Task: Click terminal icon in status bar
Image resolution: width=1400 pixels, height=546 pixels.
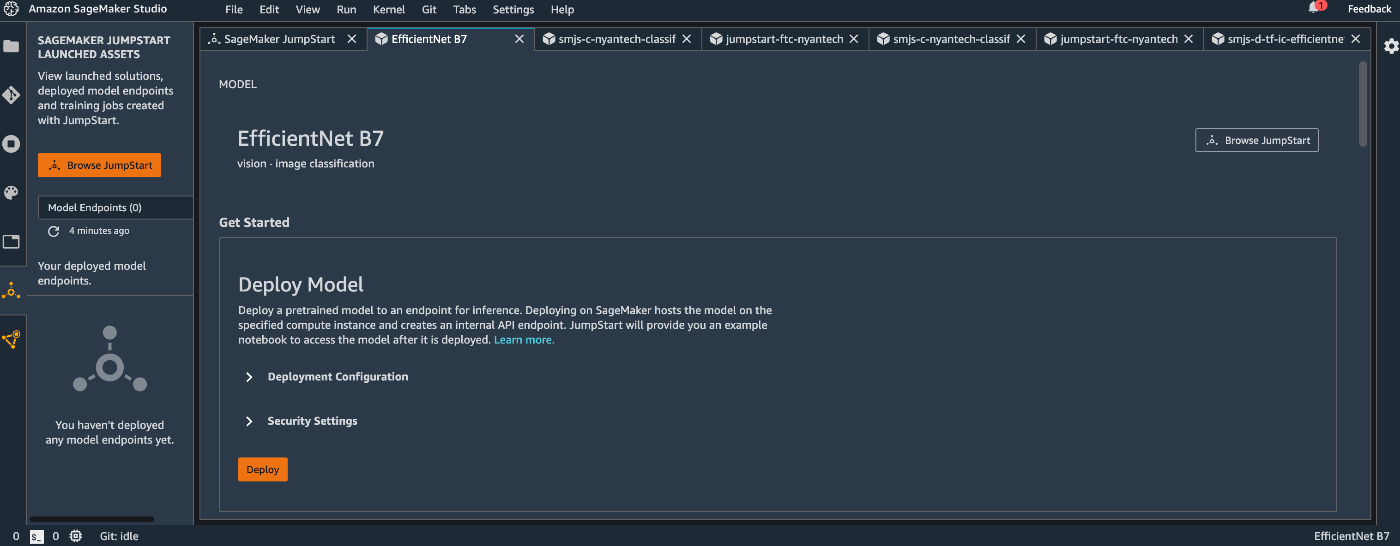Action: click(36, 536)
